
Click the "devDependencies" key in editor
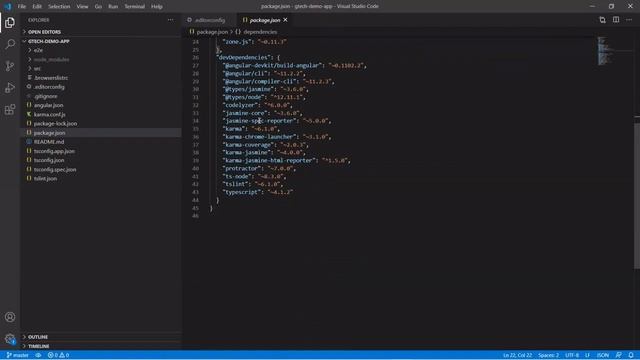244,58
